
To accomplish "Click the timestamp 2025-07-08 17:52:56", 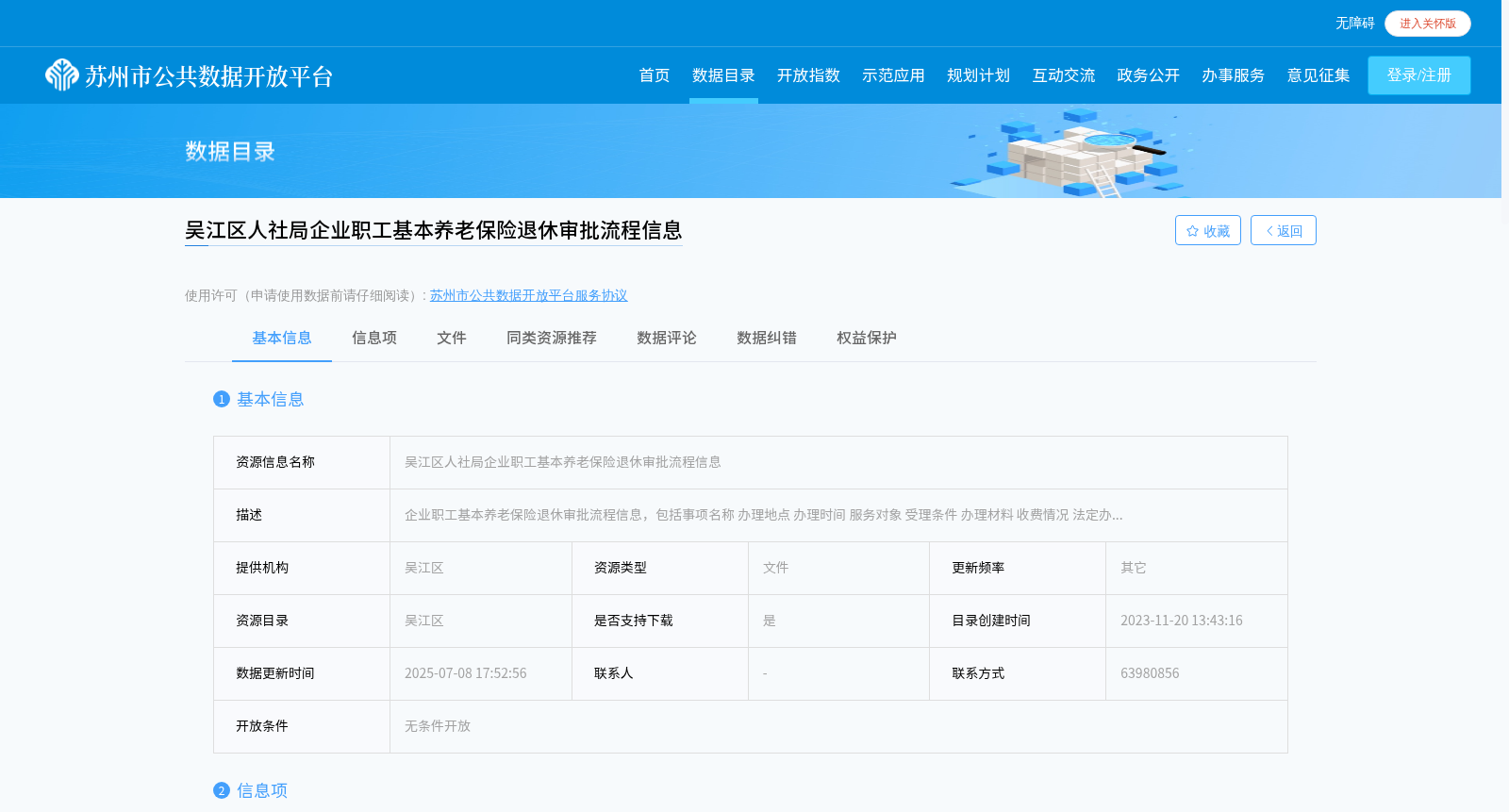I will tap(466, 673).
